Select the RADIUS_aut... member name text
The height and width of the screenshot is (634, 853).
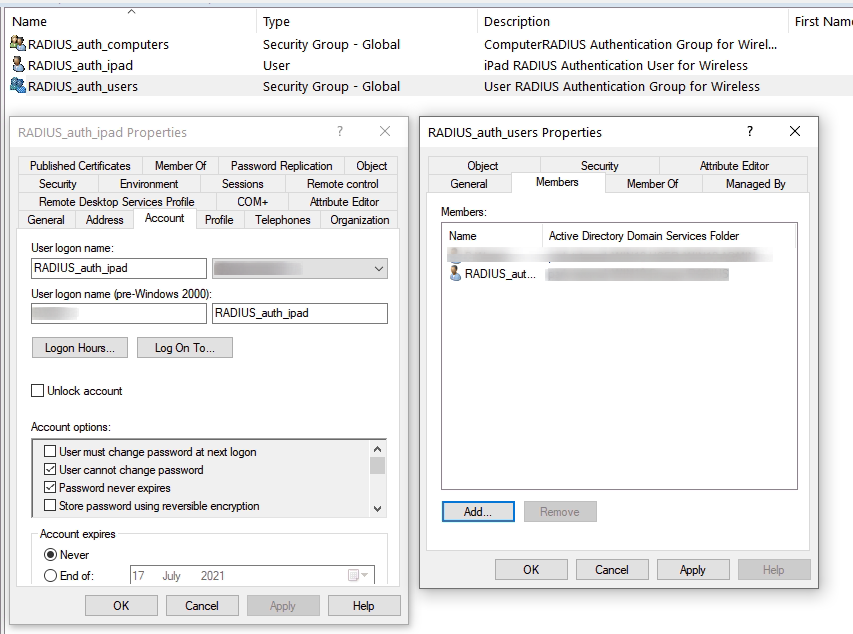(500, 274)
